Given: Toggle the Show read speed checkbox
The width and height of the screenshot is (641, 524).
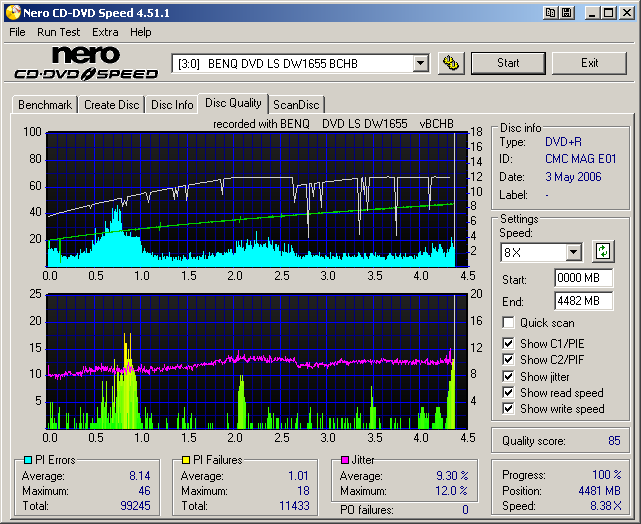Looking at the screenshot, I should pos(508,393).
